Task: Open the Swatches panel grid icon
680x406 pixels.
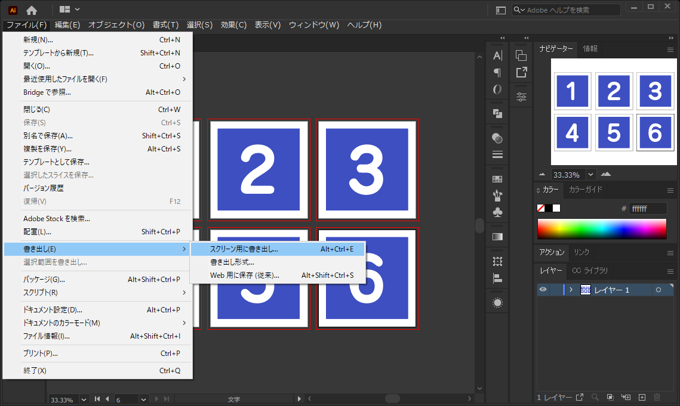Action: 497,179
